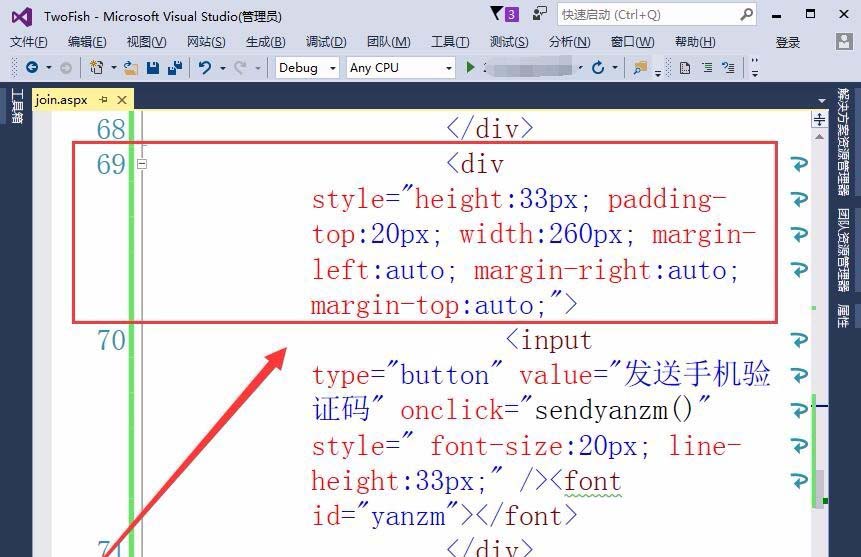
Task: Open the New Project dropdown arrow
Action: point(114,68)
